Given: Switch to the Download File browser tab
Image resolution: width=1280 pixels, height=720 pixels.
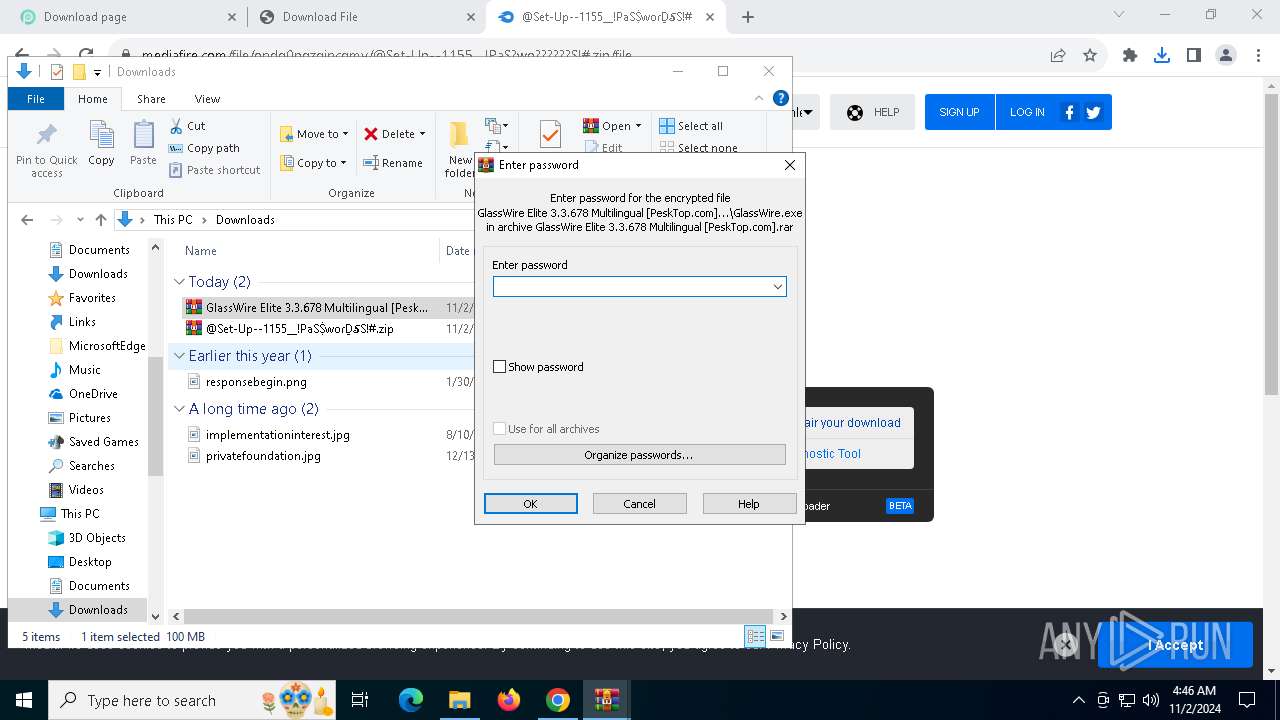Looking at the screenshot, I should pyautogui.click(x=365, y=17).
